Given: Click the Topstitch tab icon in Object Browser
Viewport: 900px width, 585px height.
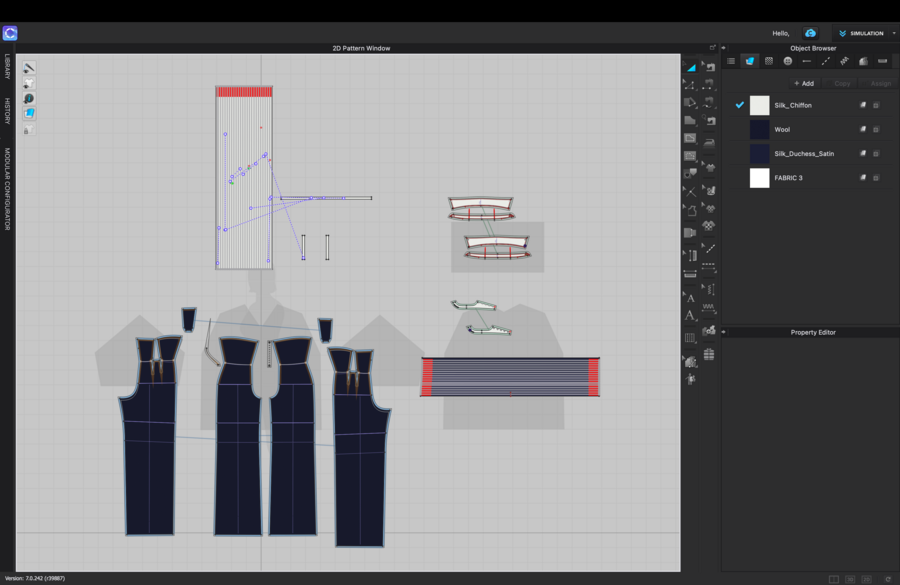Looking at the screenshot, I should point(826,61).
